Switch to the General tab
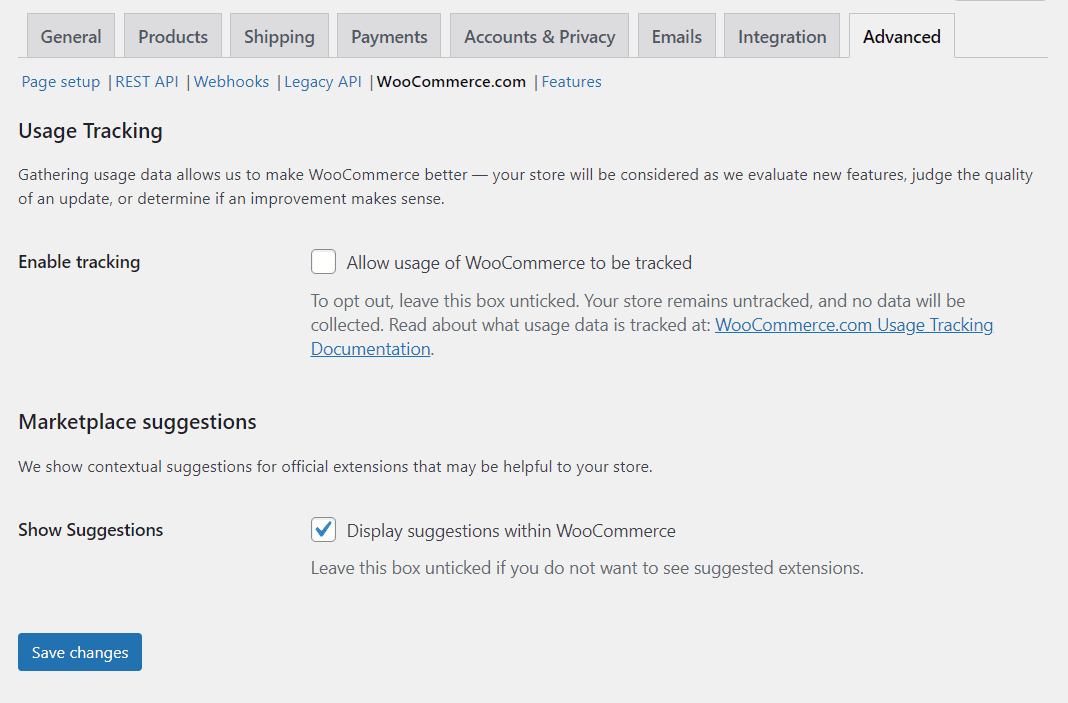This screenshot has height=703, width=1068. [x=70, y=35]
